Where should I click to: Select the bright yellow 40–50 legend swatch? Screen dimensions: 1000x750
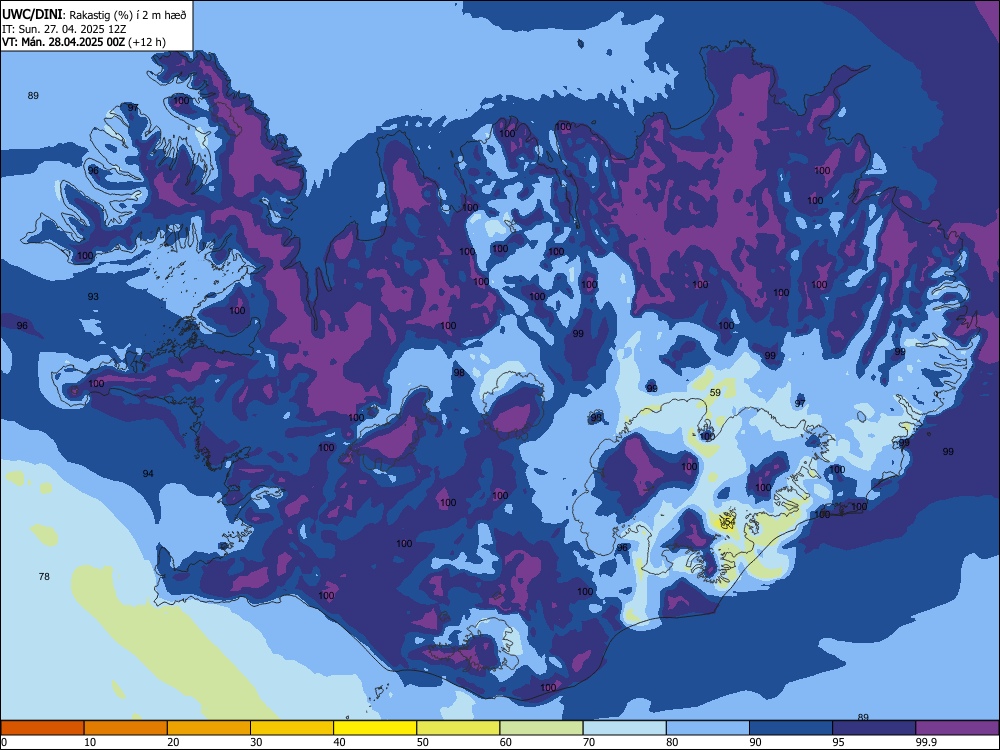coord(375,728)
